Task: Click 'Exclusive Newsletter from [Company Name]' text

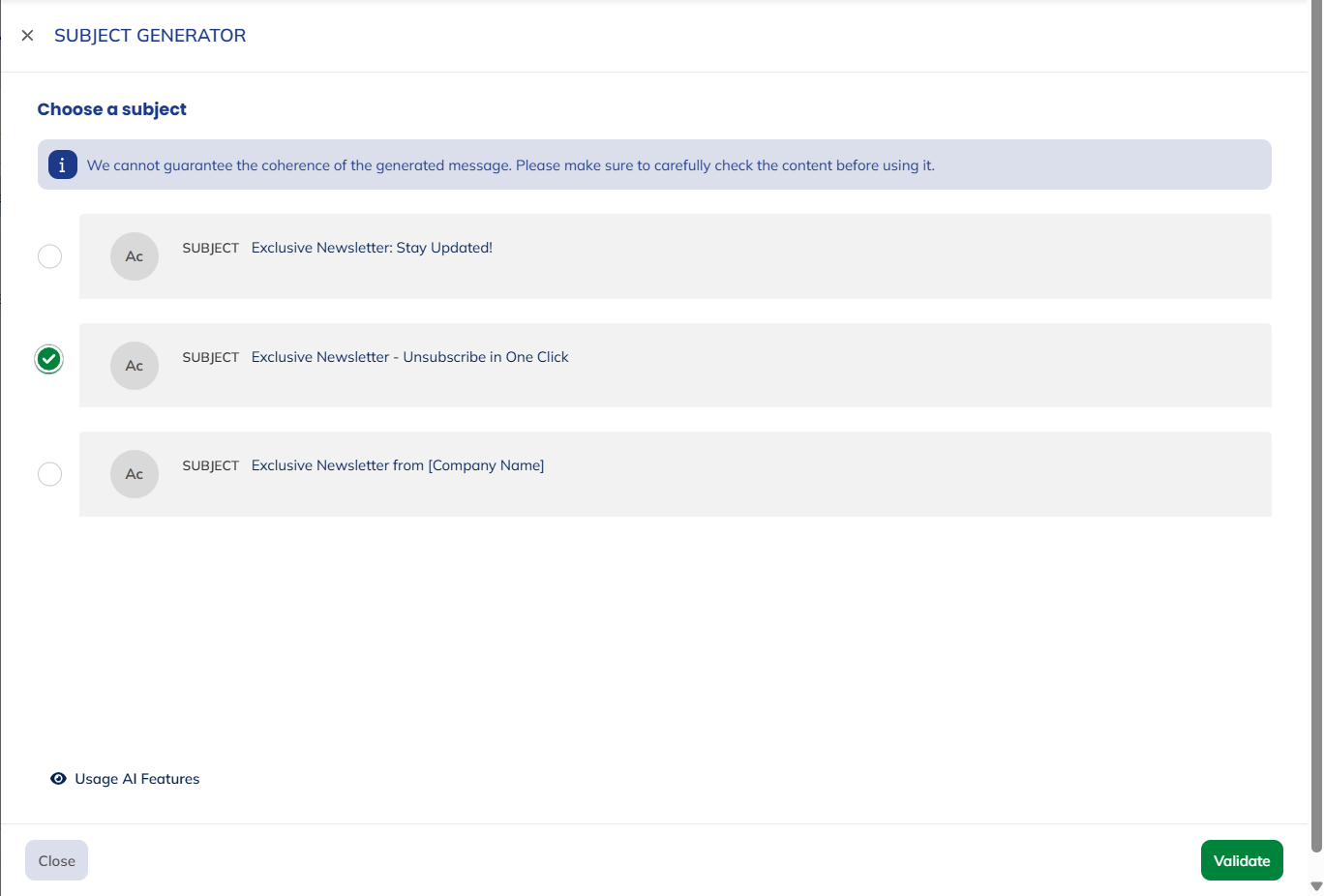Action: [397, 465]
